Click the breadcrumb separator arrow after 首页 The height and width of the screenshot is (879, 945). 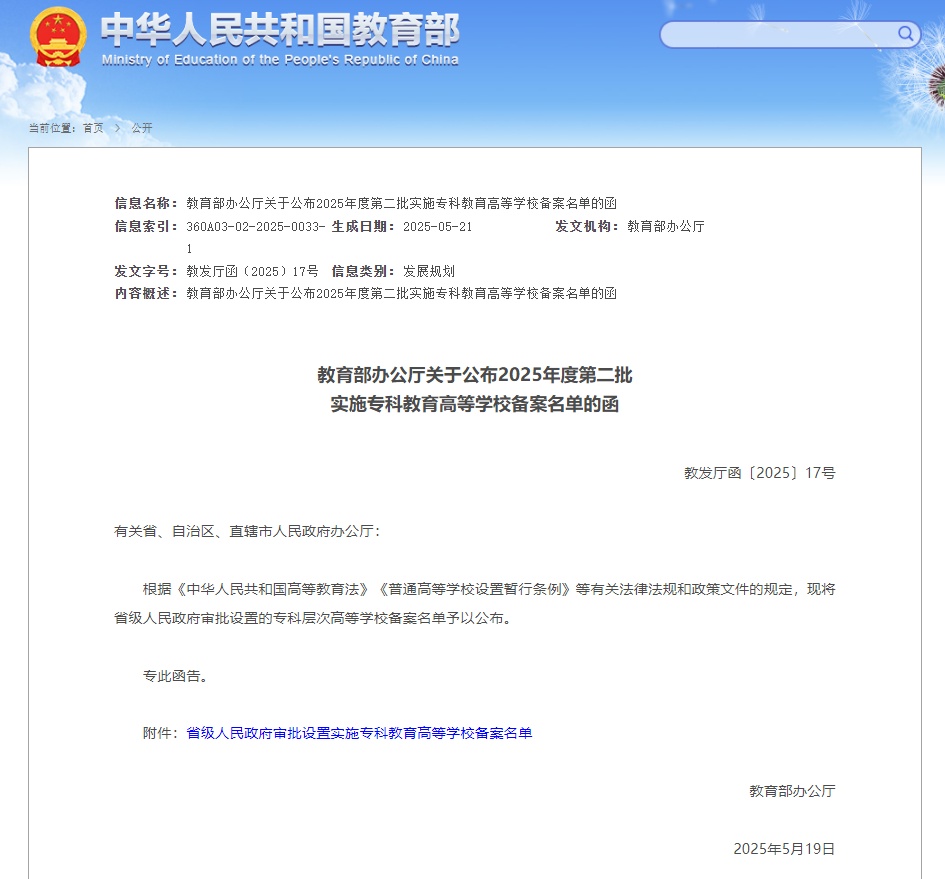117,128
